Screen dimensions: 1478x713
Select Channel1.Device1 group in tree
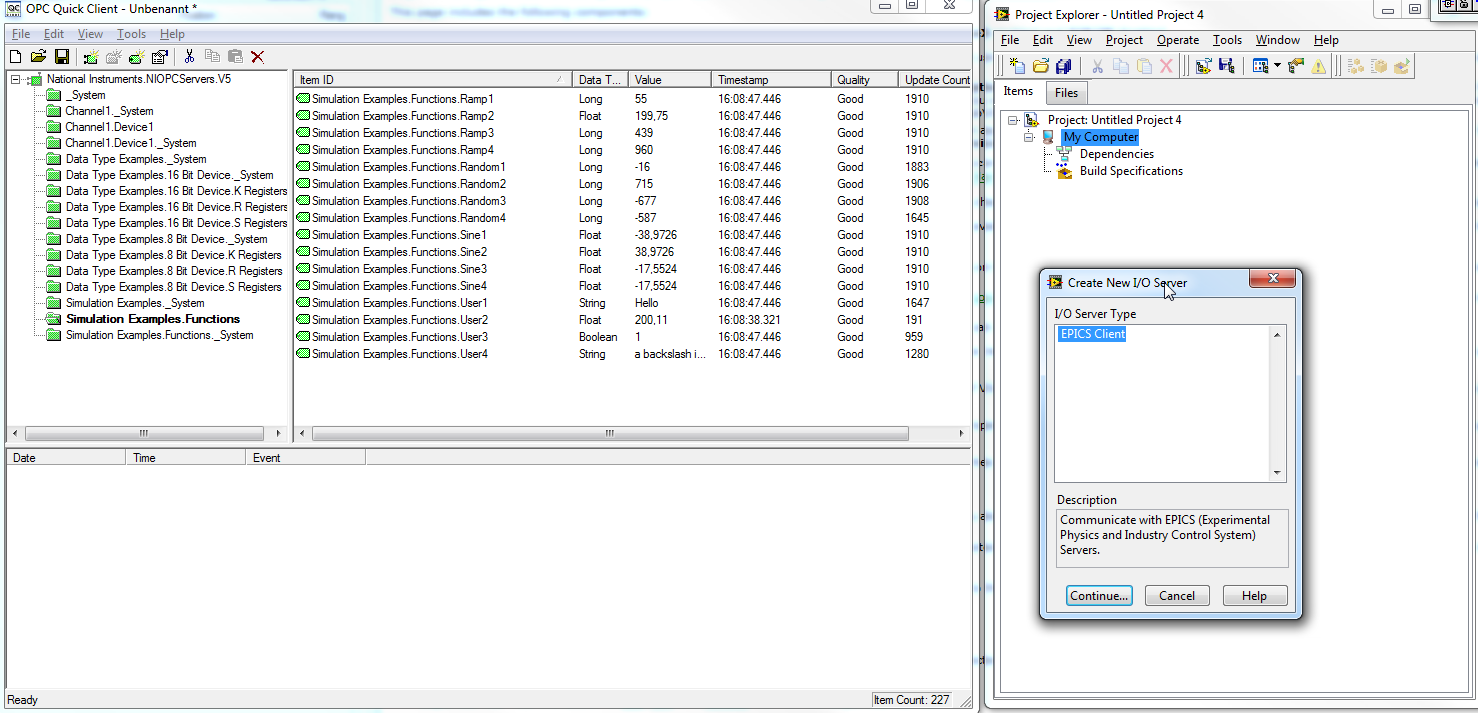[x=110, y=127]
